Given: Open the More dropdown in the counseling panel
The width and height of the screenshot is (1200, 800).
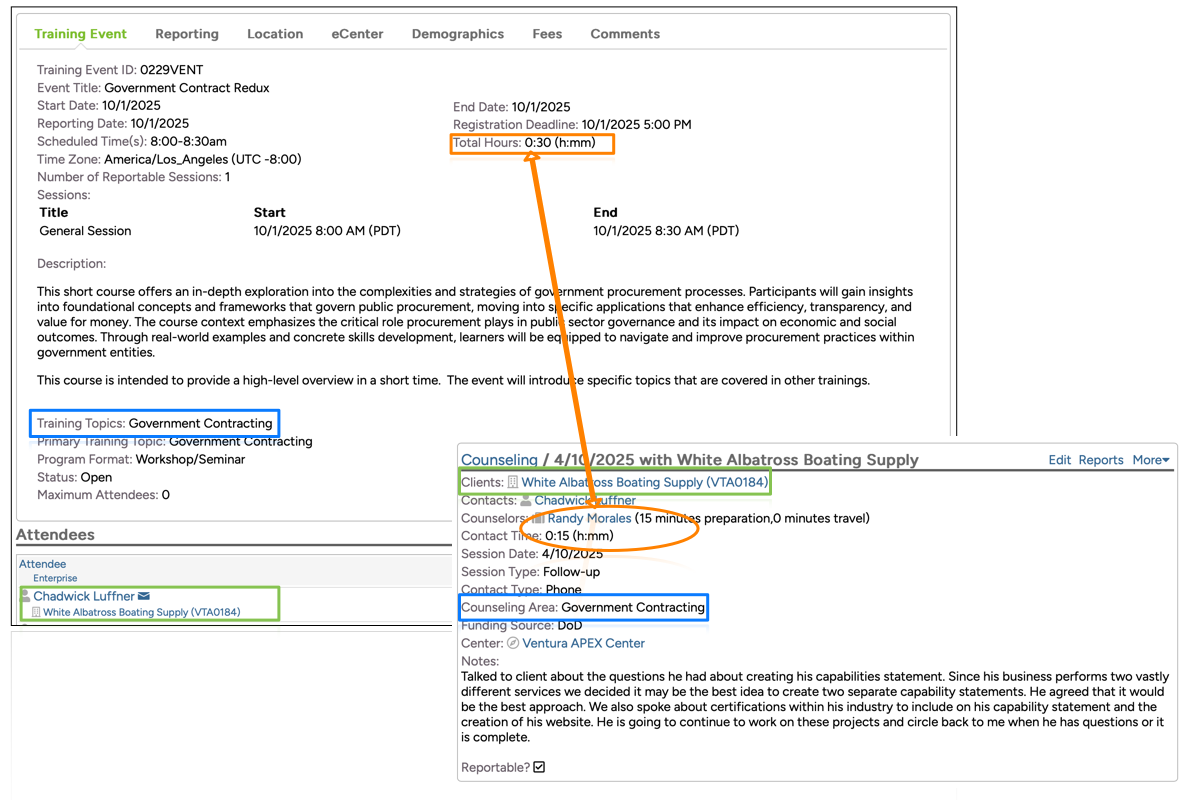Looking at the screenshot, I should (x=1150, y=460).
